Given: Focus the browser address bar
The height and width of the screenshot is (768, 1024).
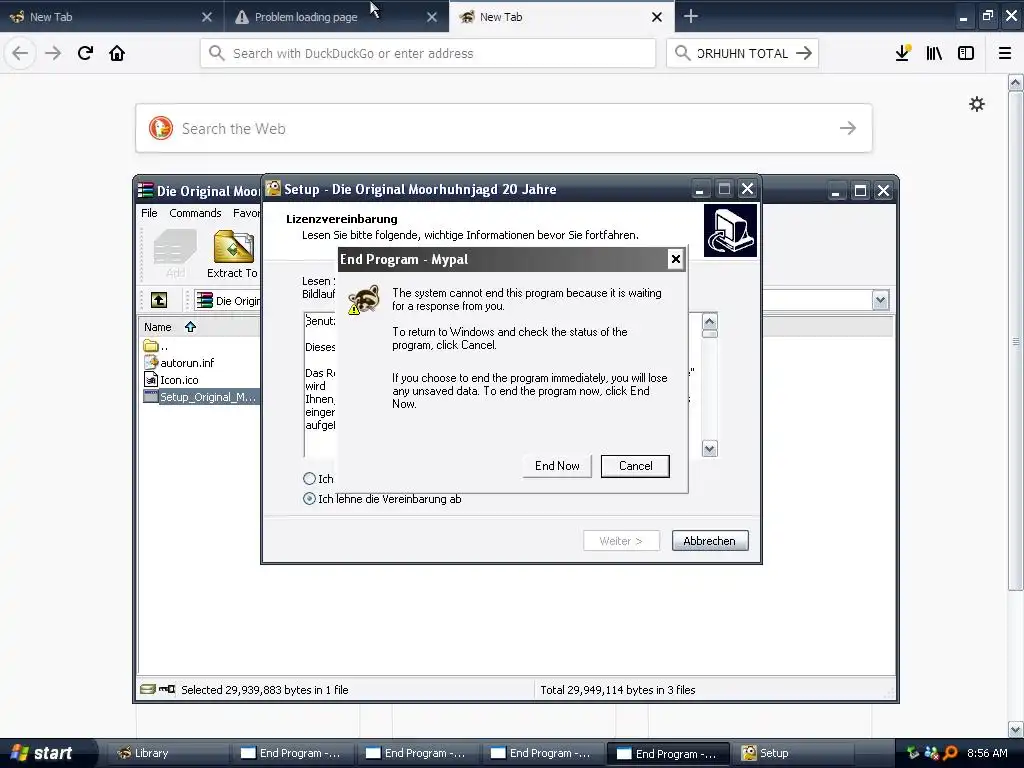Looking at the screenshot, I should coord(428,53).
